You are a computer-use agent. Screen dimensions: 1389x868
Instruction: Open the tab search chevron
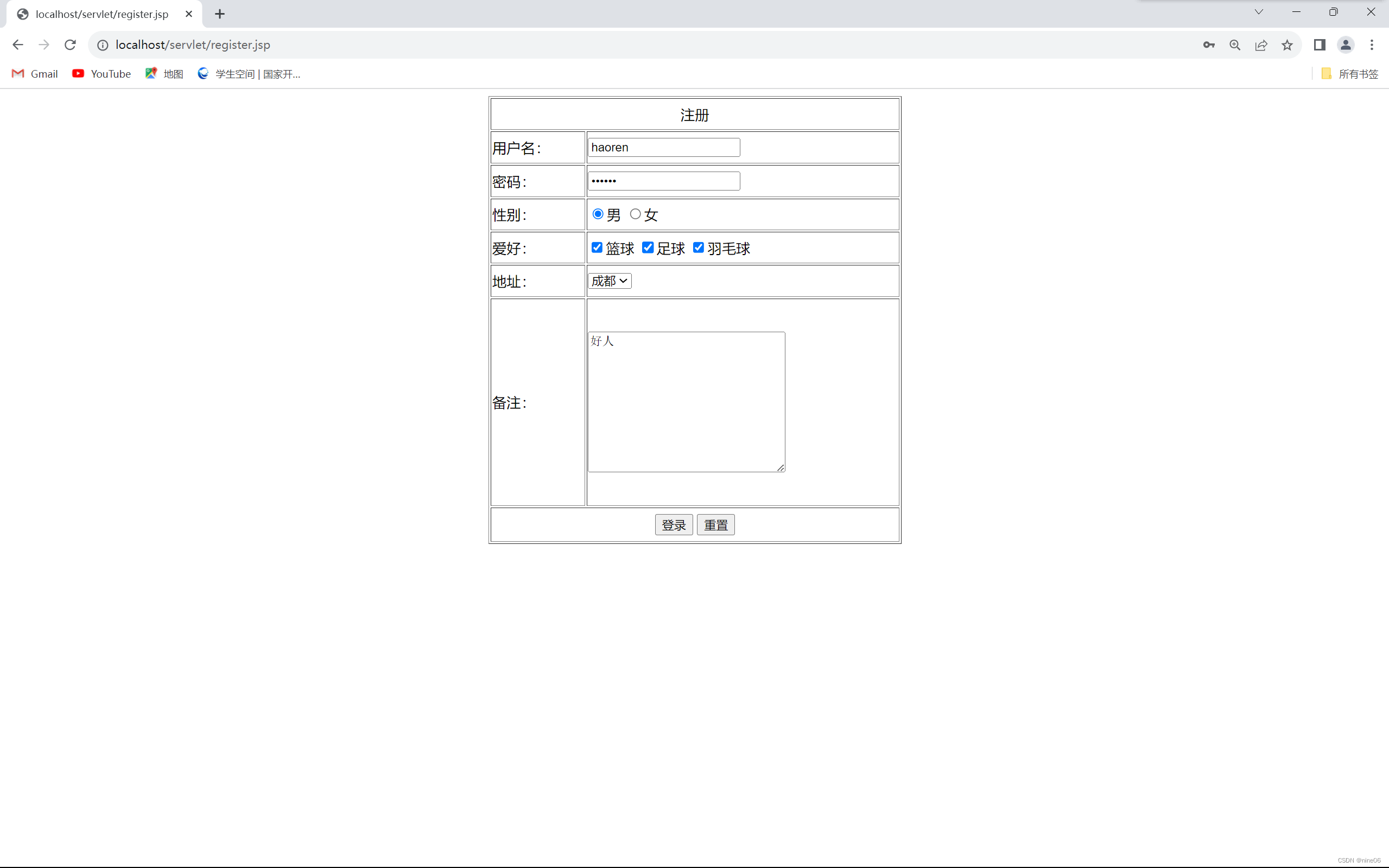tap(1259, 11)
